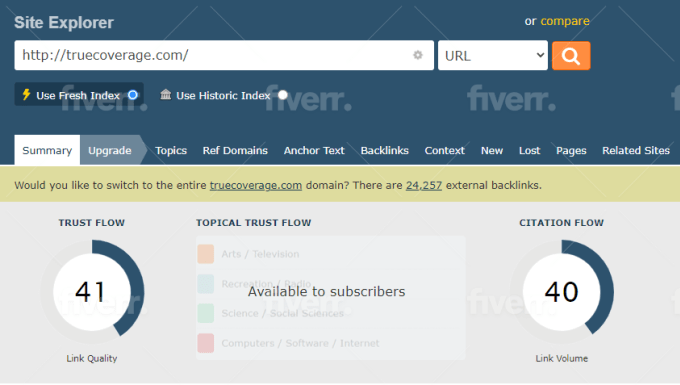Go to the Ref Domains tab
Screen dimensions: 680x385
tap(235, 150)
